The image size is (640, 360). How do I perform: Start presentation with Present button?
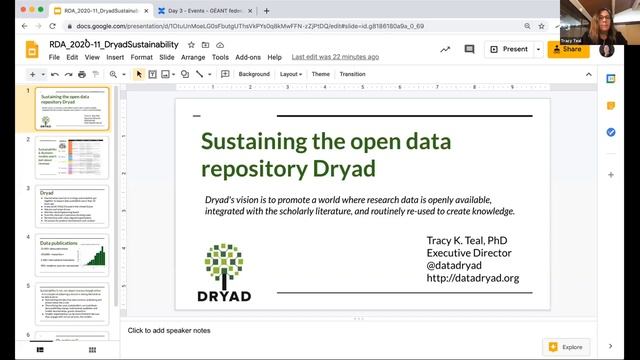[509, 49]
